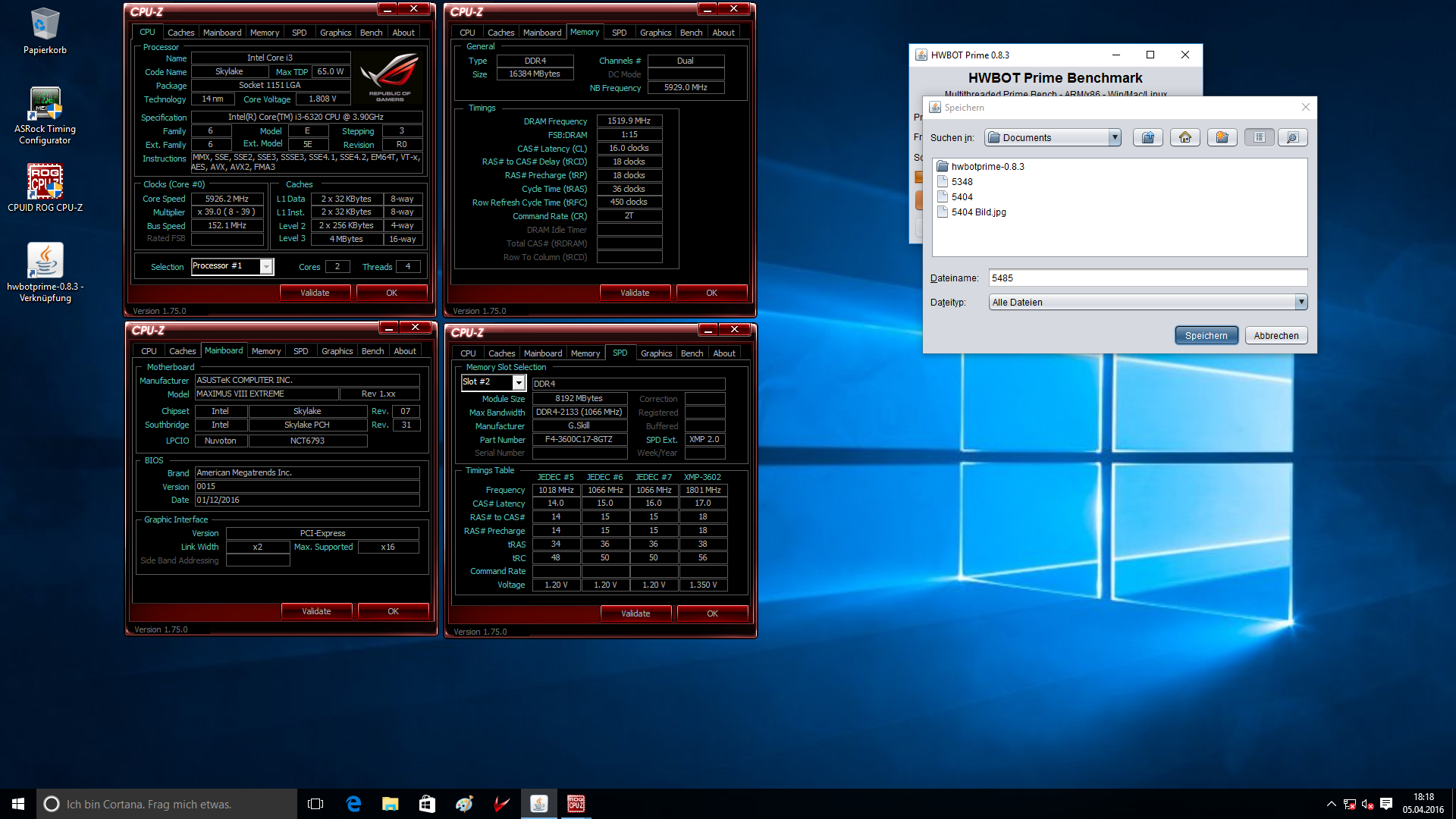
Task: Open hwbotprime-0.8.3 Verknüpfung desktop shortcut
Action: pos(45,273)
